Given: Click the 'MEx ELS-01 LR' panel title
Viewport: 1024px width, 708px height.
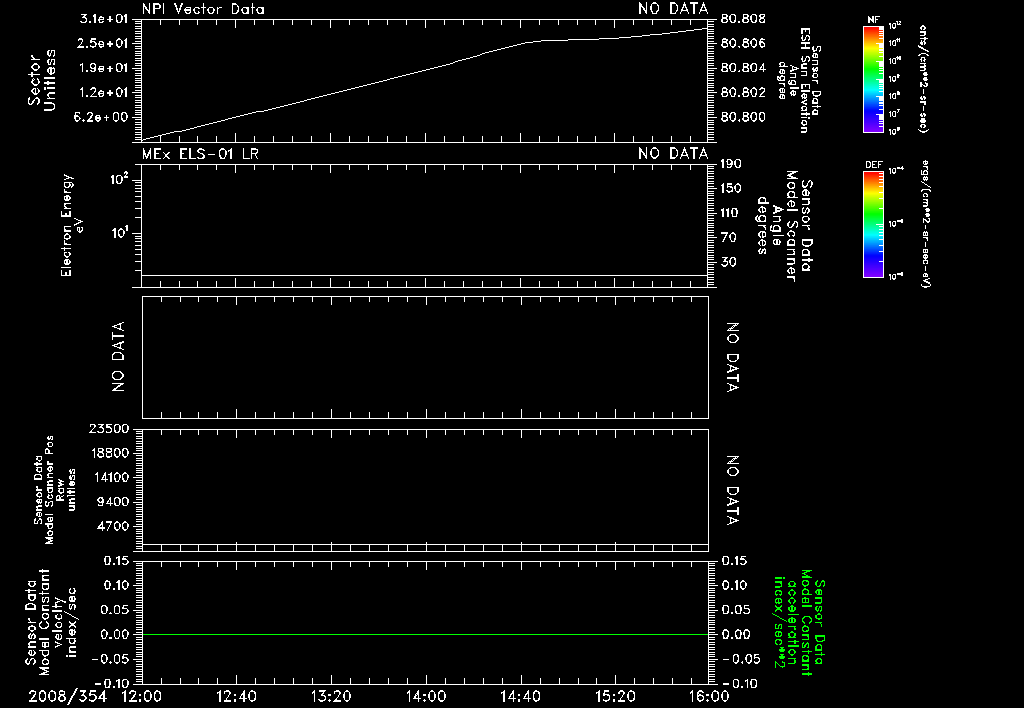Looking at the screenshot, I should (x=200, y=154).
